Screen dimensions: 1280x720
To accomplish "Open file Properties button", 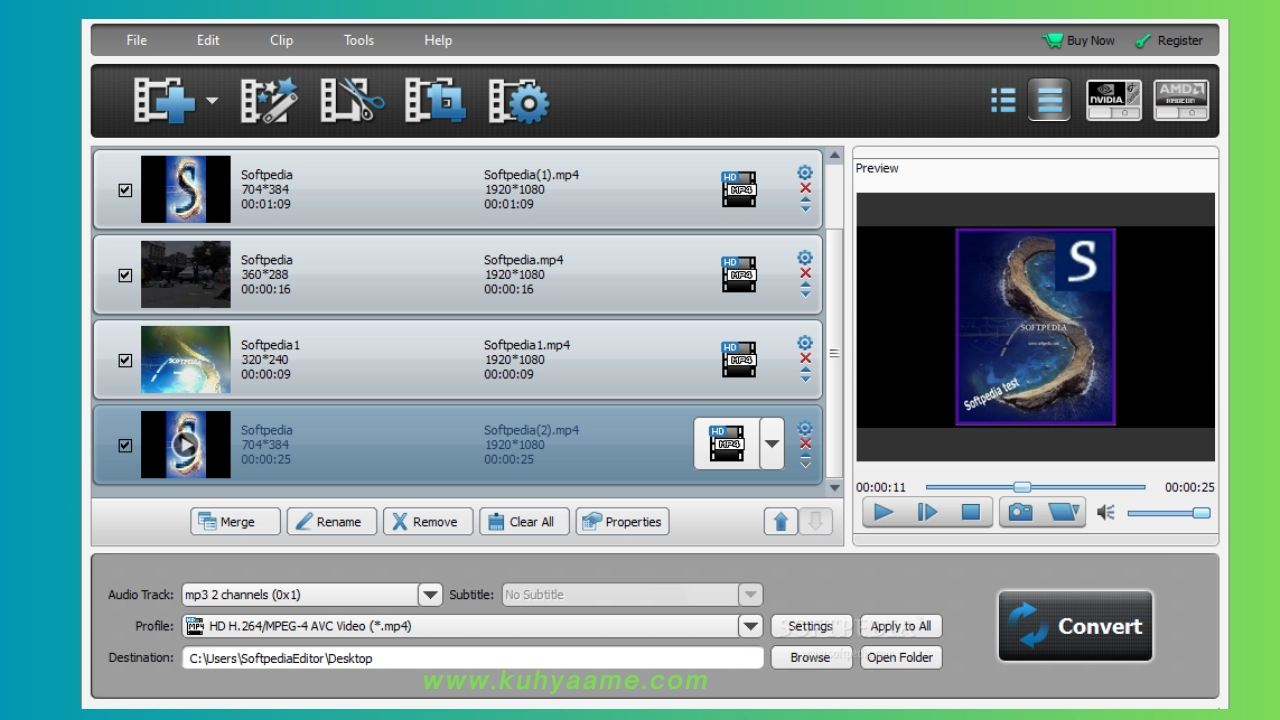I will pyautogui.click(x=622, y=521).
